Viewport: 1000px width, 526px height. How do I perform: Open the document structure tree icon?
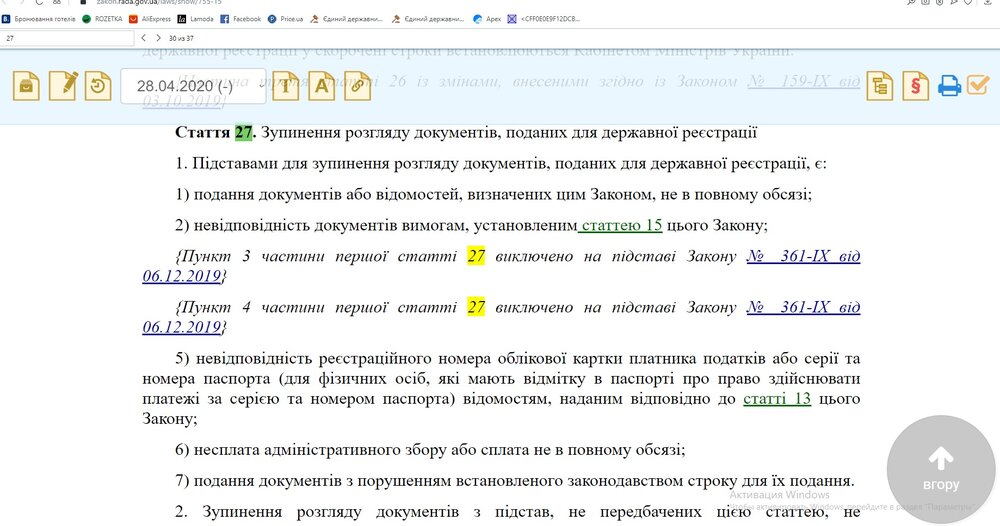click(879, 85)
